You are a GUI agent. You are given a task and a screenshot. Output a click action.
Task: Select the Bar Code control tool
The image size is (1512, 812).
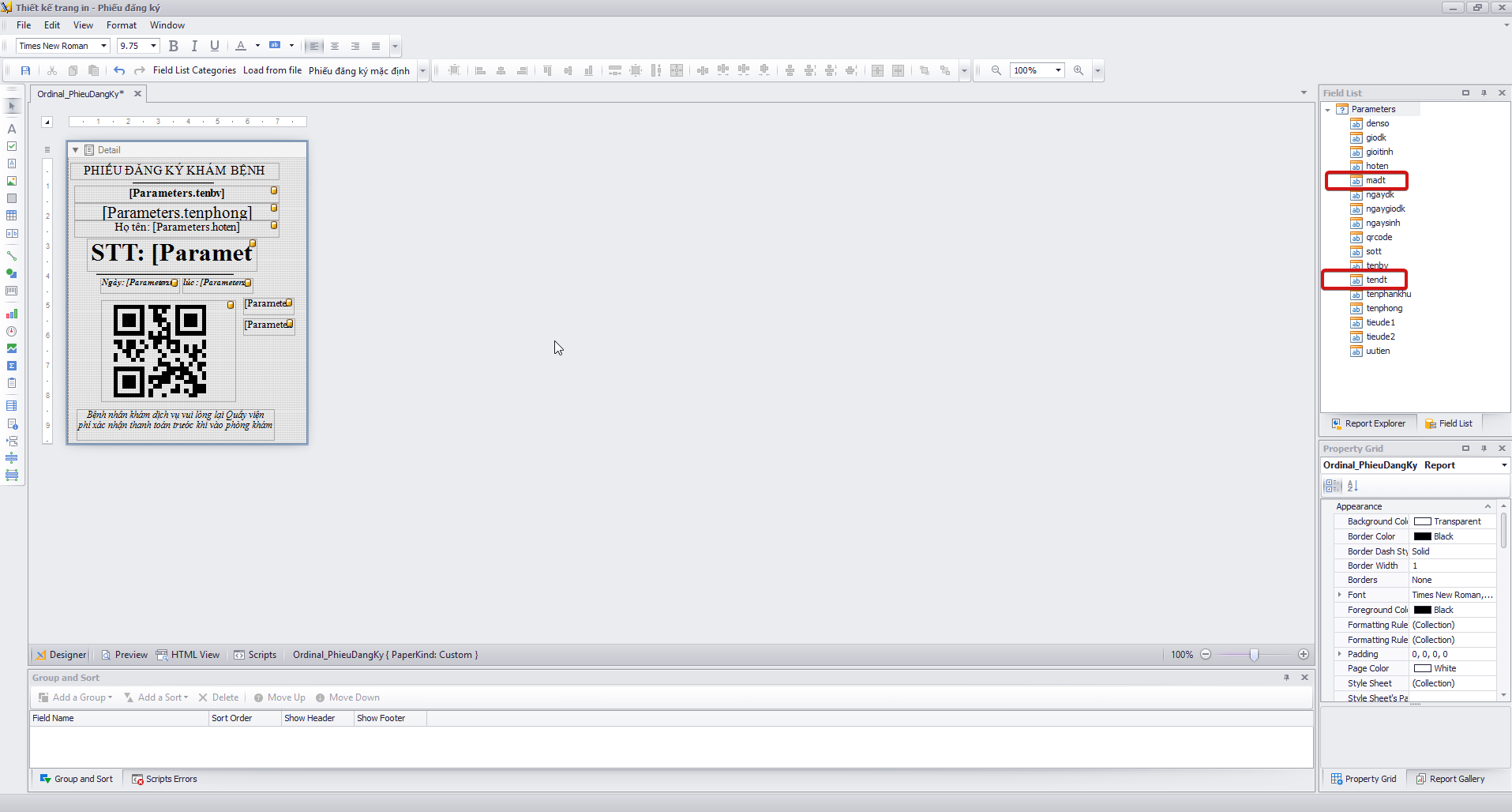click(12, 291)
